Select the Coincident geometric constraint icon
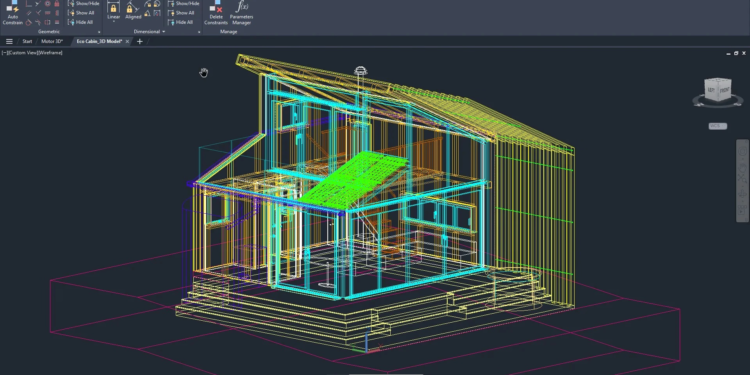This screenshot has width=750, height=375. [x=29, y=3]
